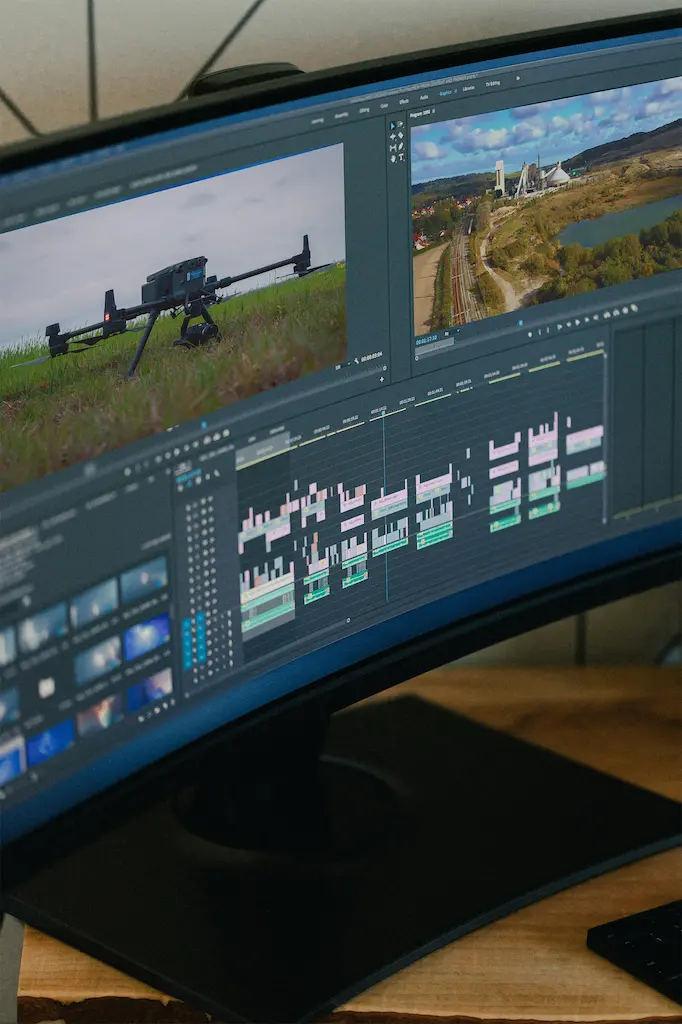
Task: Click Mark In in the Program monitor
Action: [540, 332]
